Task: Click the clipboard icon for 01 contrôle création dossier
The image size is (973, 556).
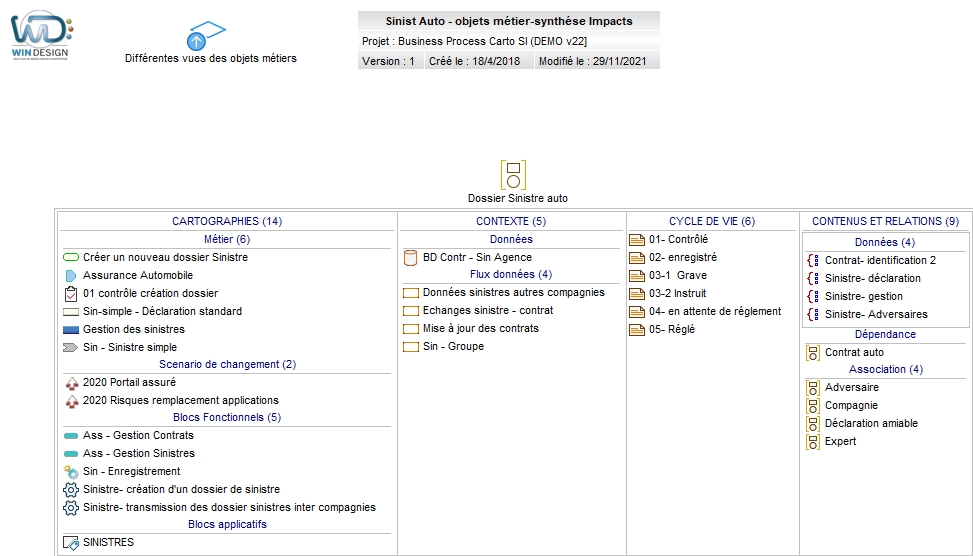Action: coord(71,294)
